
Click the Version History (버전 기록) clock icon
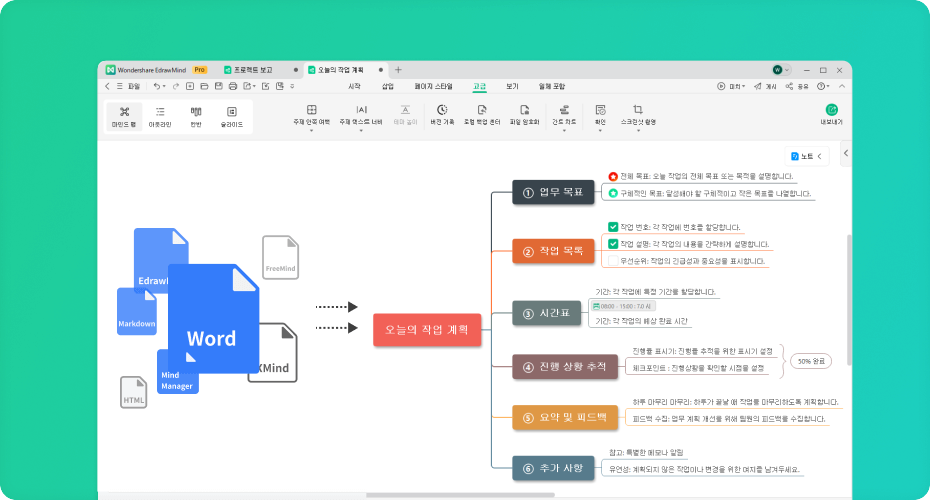point(442,110)
